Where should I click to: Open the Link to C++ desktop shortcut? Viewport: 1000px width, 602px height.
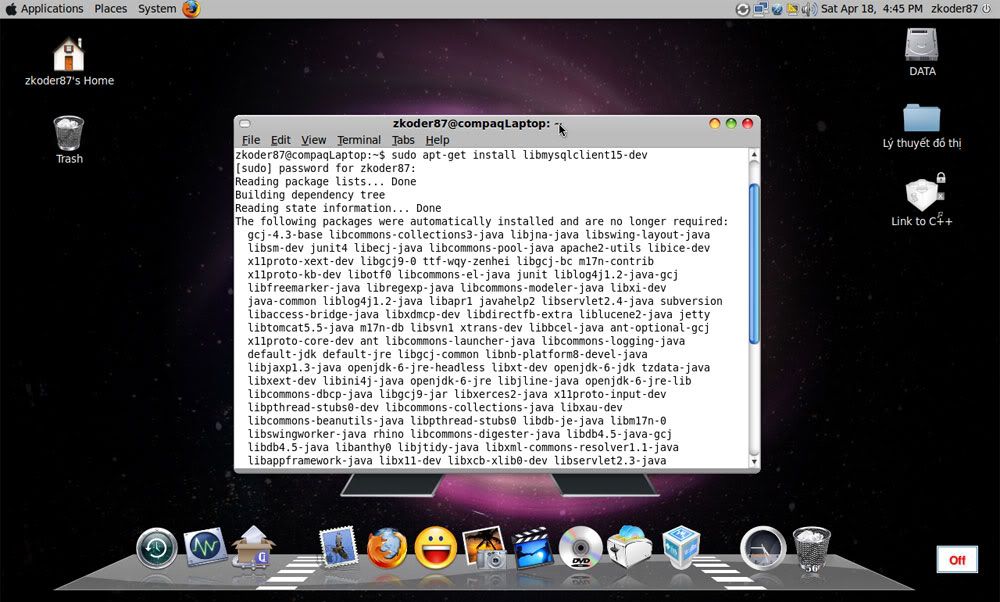(x=922, y=200)
